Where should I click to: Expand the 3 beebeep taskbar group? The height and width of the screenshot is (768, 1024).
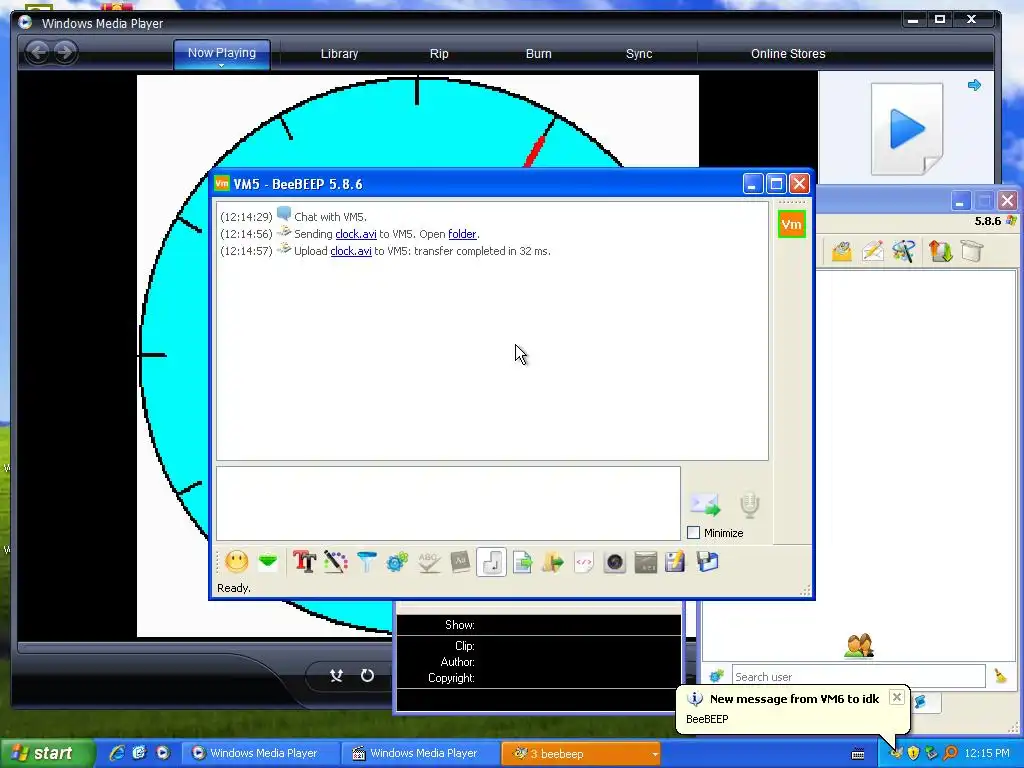coord(581,753)
